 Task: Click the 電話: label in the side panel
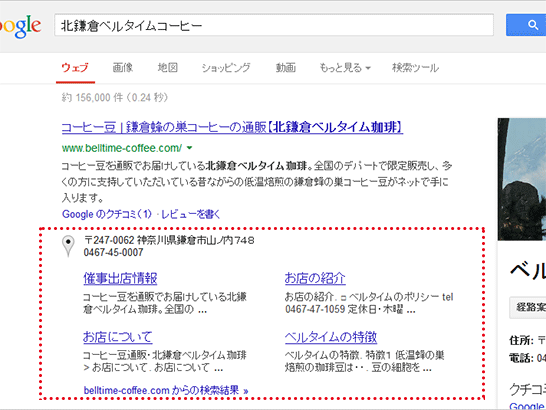point(521,358)
